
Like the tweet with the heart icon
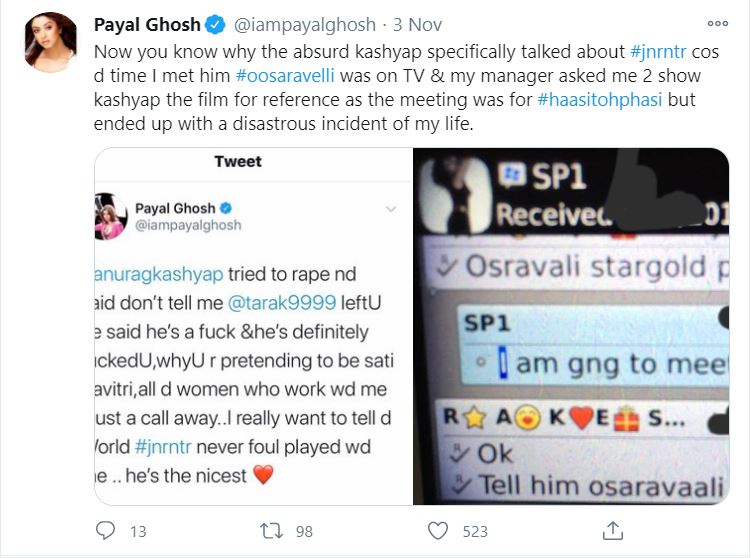click(438, 531)
